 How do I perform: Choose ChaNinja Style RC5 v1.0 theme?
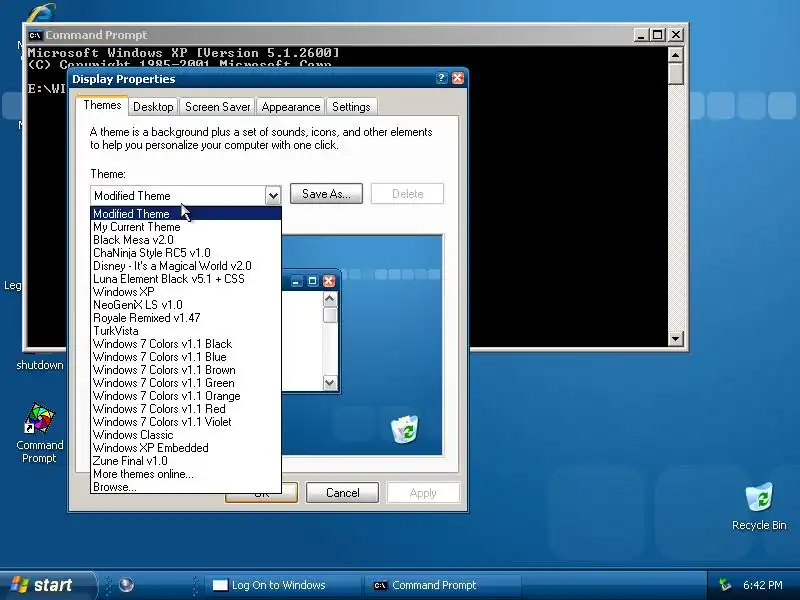tap(186, 253)
